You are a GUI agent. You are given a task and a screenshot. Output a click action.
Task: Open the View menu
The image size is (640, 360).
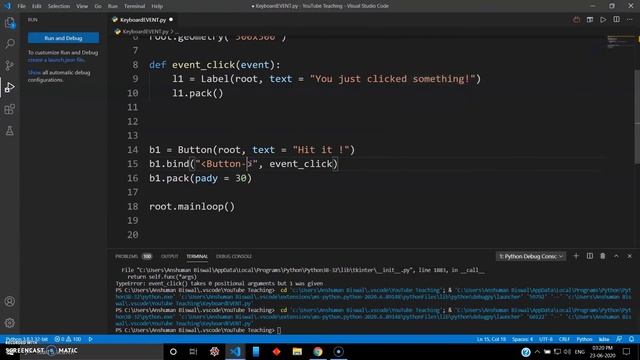pyautogui.click(x=82, y=6)
